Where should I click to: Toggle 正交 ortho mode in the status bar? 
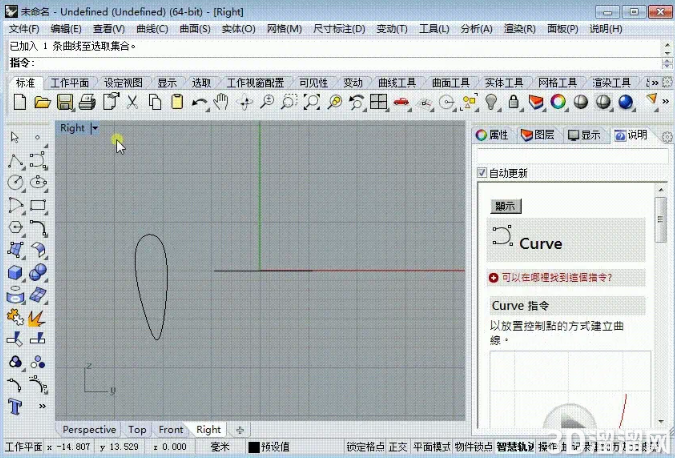pos(398,447)
